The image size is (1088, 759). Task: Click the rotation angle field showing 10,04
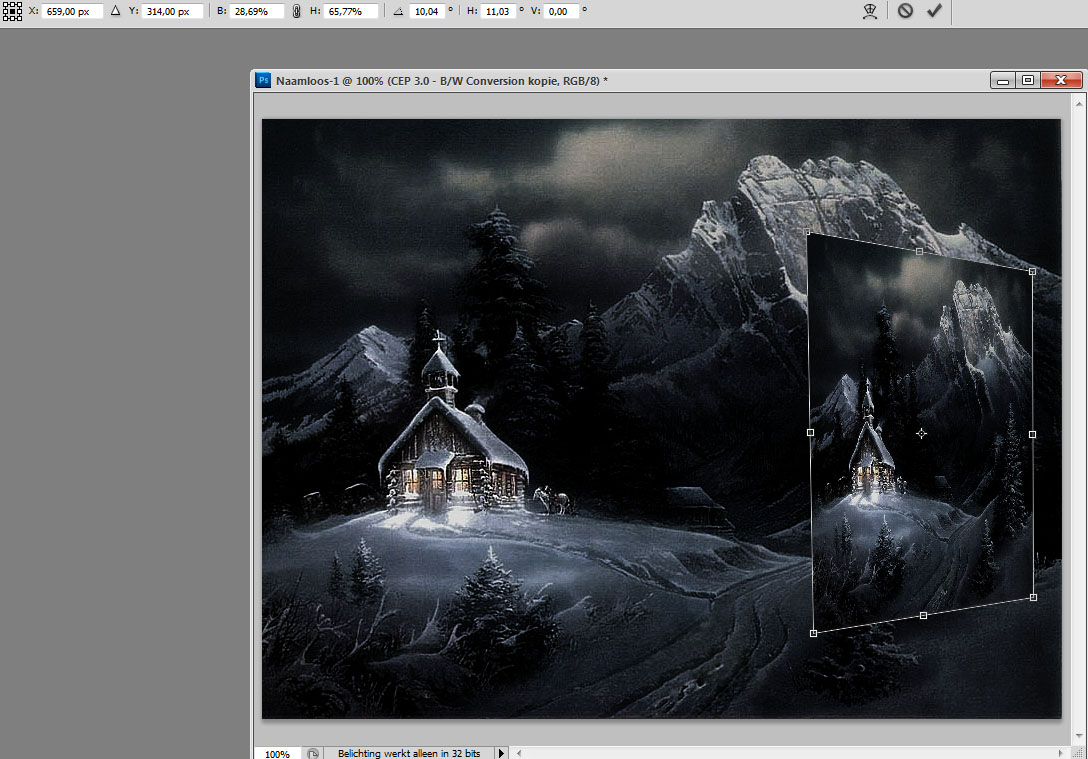coord(427,11)
